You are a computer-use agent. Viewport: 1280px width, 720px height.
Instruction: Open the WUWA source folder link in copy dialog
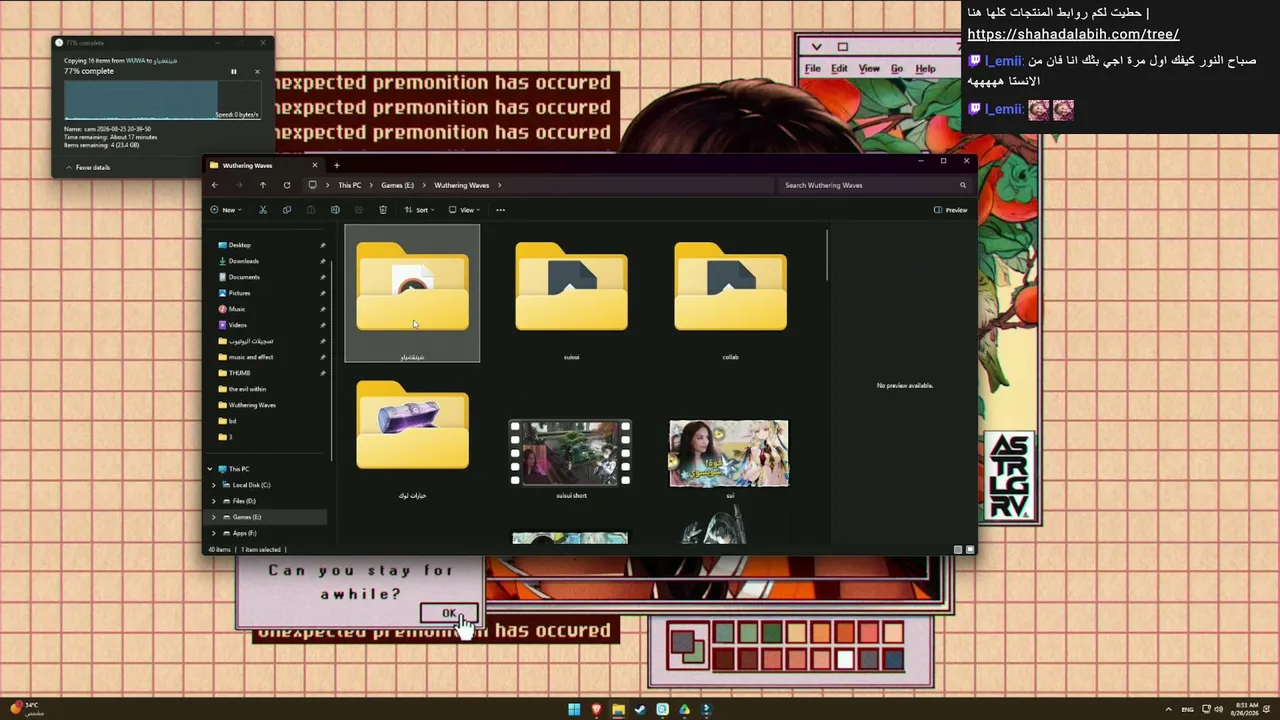coord(135,61)
